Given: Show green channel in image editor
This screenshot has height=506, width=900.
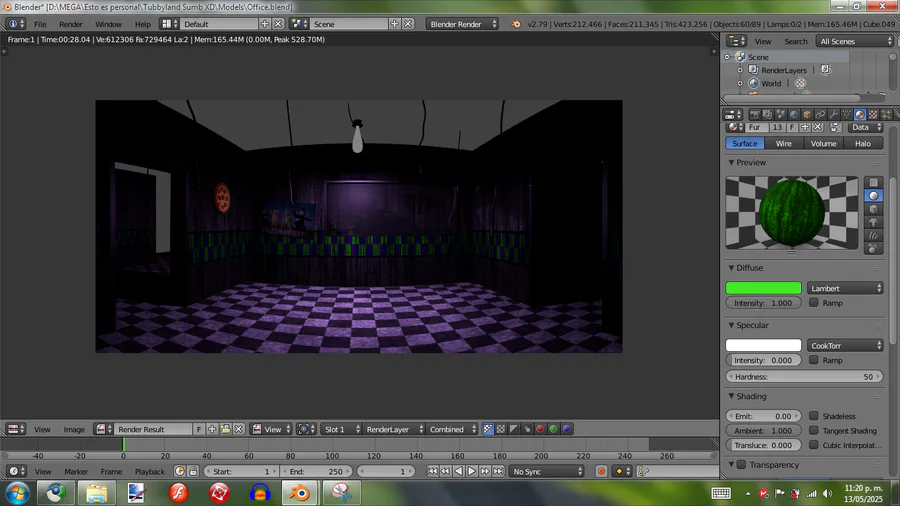Looking at the screenshot, I should (x=553, y=429).
